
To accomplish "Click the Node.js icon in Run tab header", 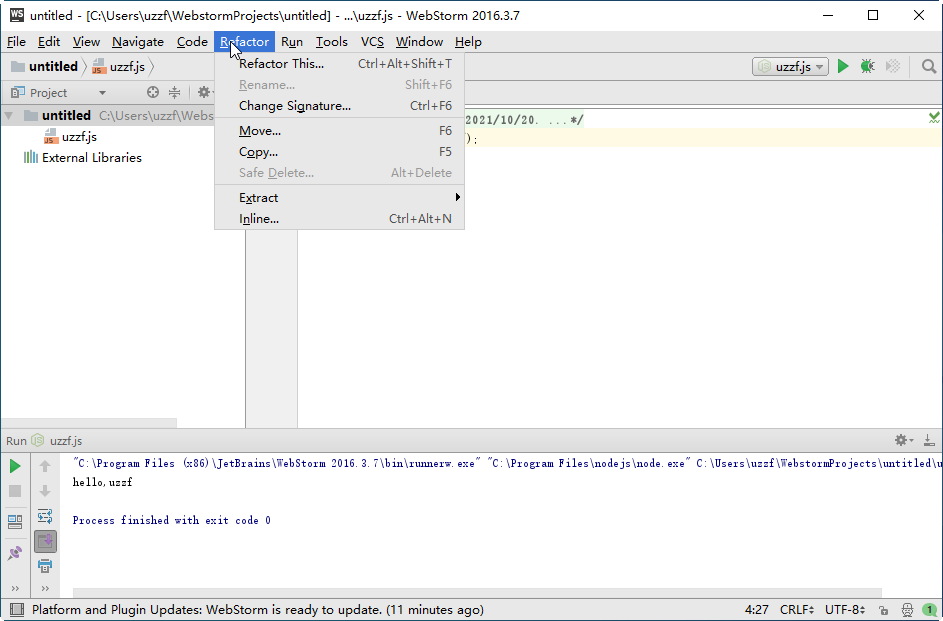I will tap(38, 440).
